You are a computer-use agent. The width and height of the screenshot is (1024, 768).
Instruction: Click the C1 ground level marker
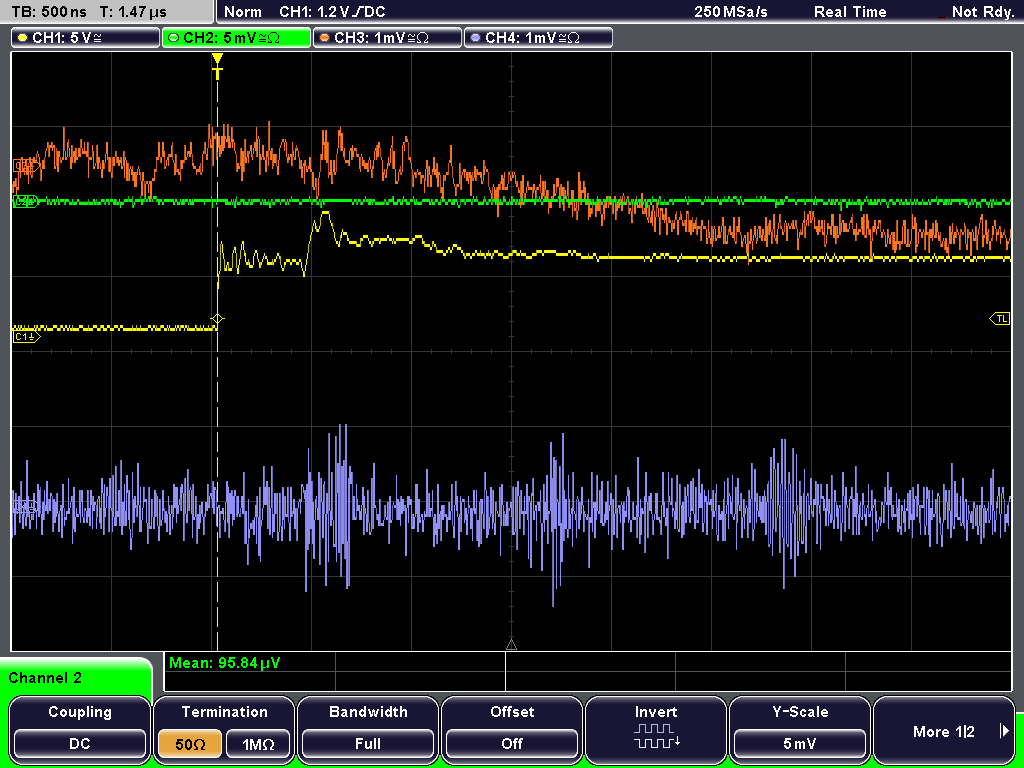click(27, 337)
